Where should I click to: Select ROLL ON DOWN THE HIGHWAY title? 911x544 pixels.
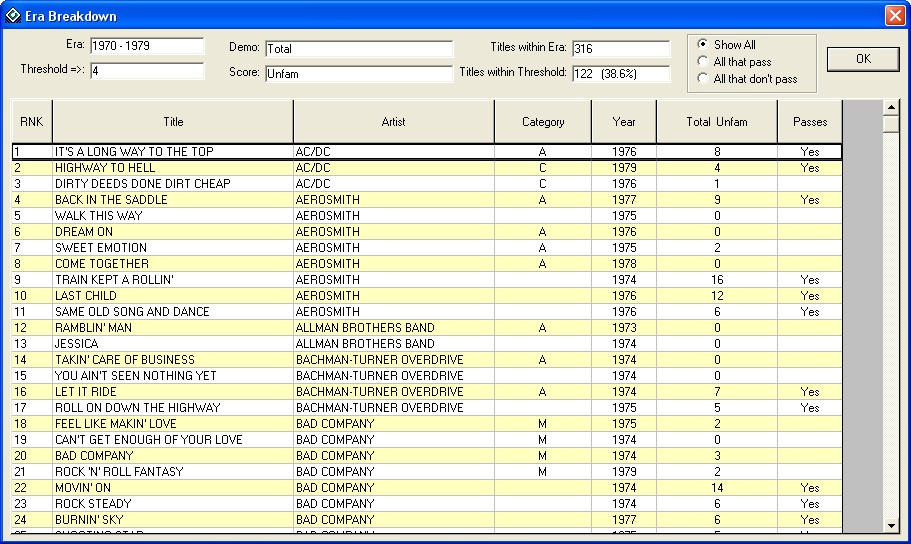click(x=137, y=407)
